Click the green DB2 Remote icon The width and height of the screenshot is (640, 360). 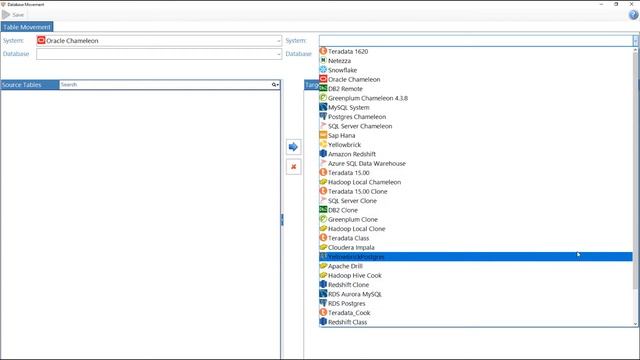(x=323, y=89)
